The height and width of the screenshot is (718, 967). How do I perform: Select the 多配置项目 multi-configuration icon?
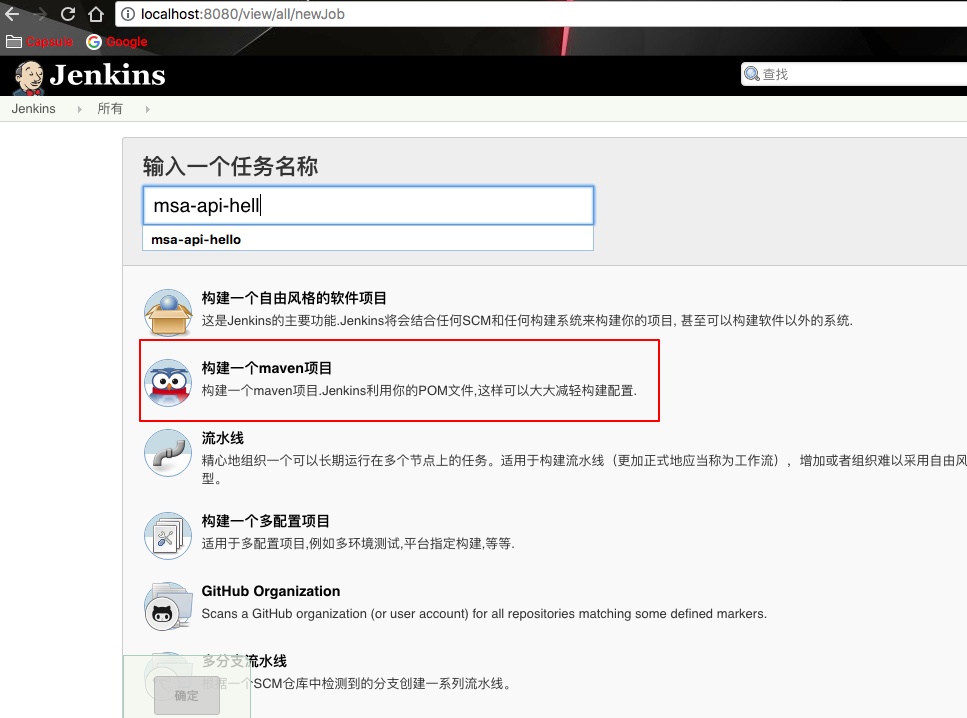pos(167,535)
